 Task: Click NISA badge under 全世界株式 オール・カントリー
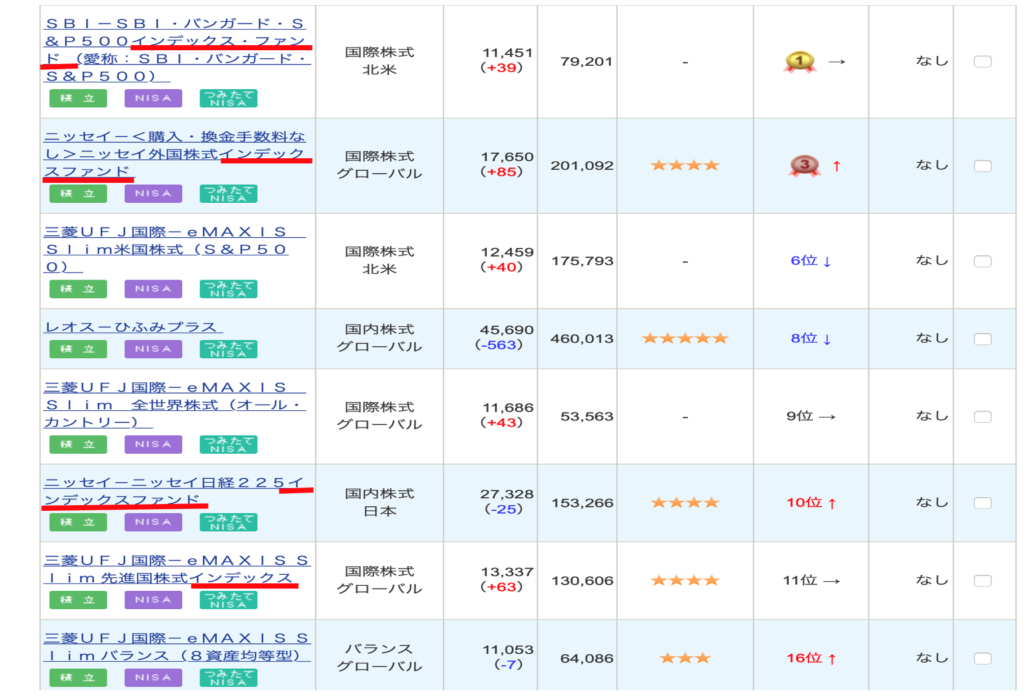pyautogui.click(x=153, y=444)
